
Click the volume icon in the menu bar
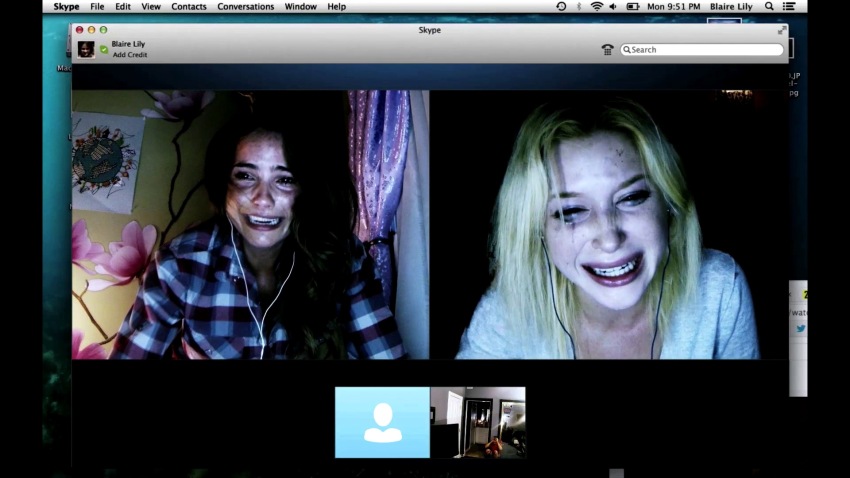[613, 7]
